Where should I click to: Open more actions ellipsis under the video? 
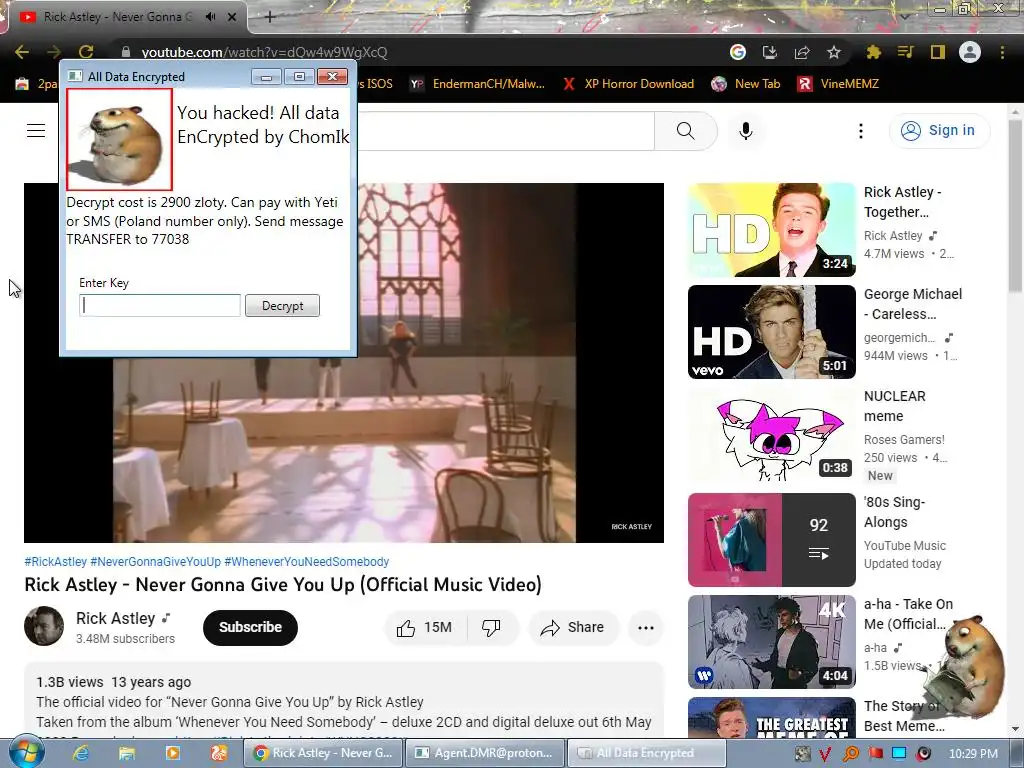[646, 628]
